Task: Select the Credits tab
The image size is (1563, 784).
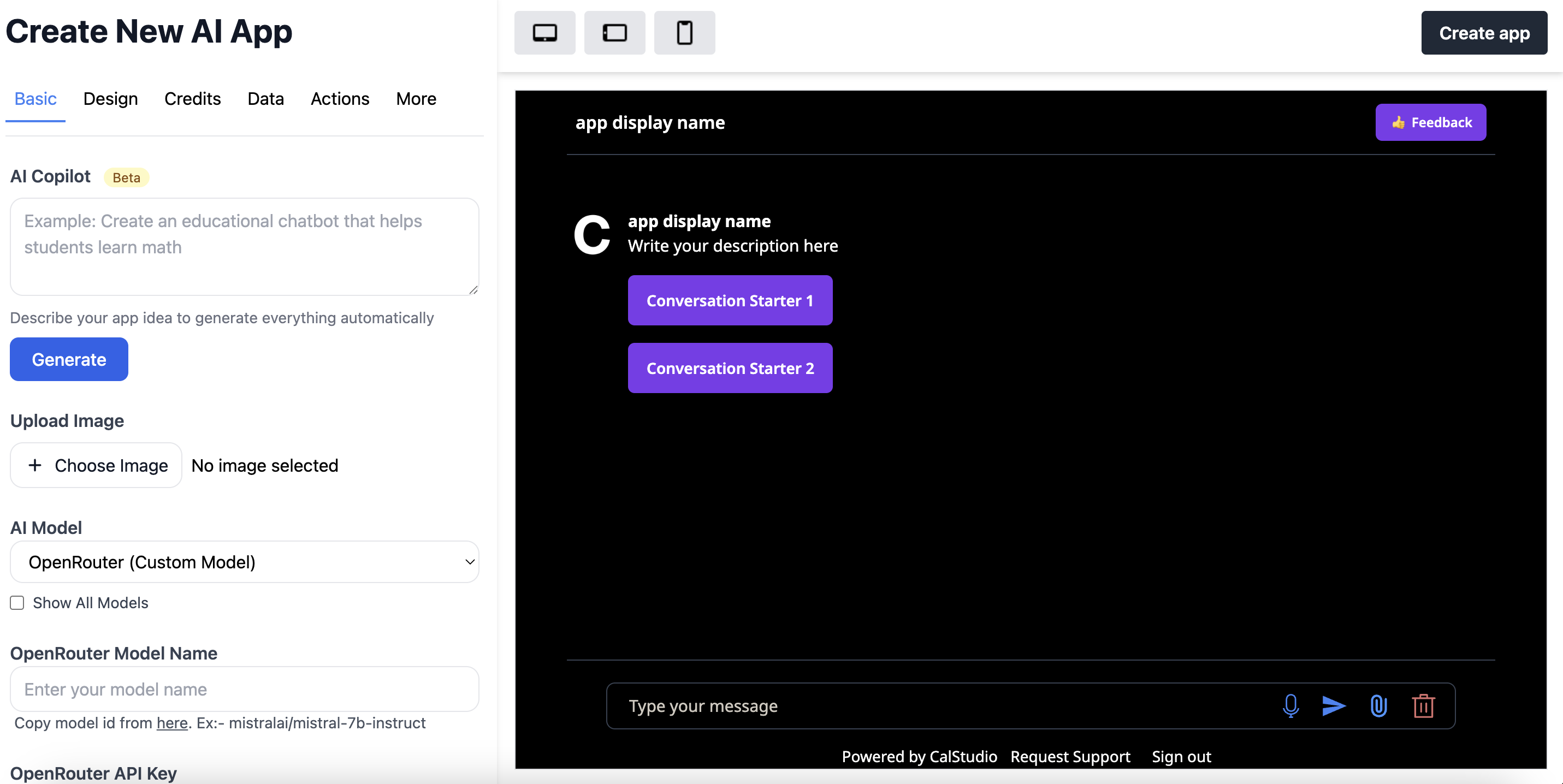Action: [192, 98]
